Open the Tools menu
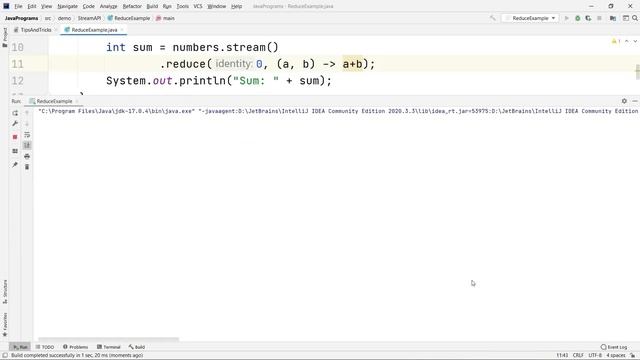 [x=182, y=6]
